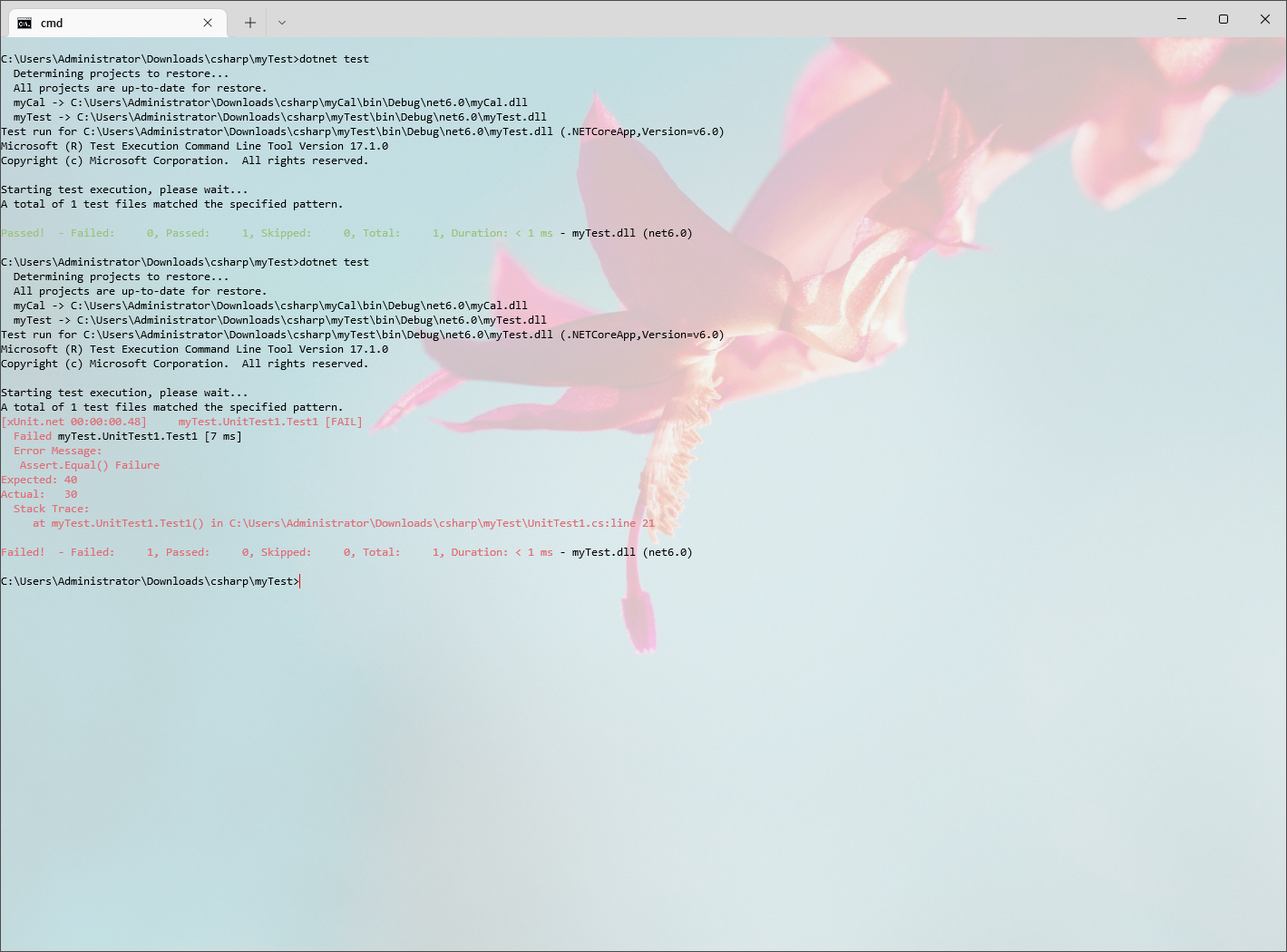
Task: Click '[xUnit.net 00:00:00.48]' timestamp
Action: (73, 422)
